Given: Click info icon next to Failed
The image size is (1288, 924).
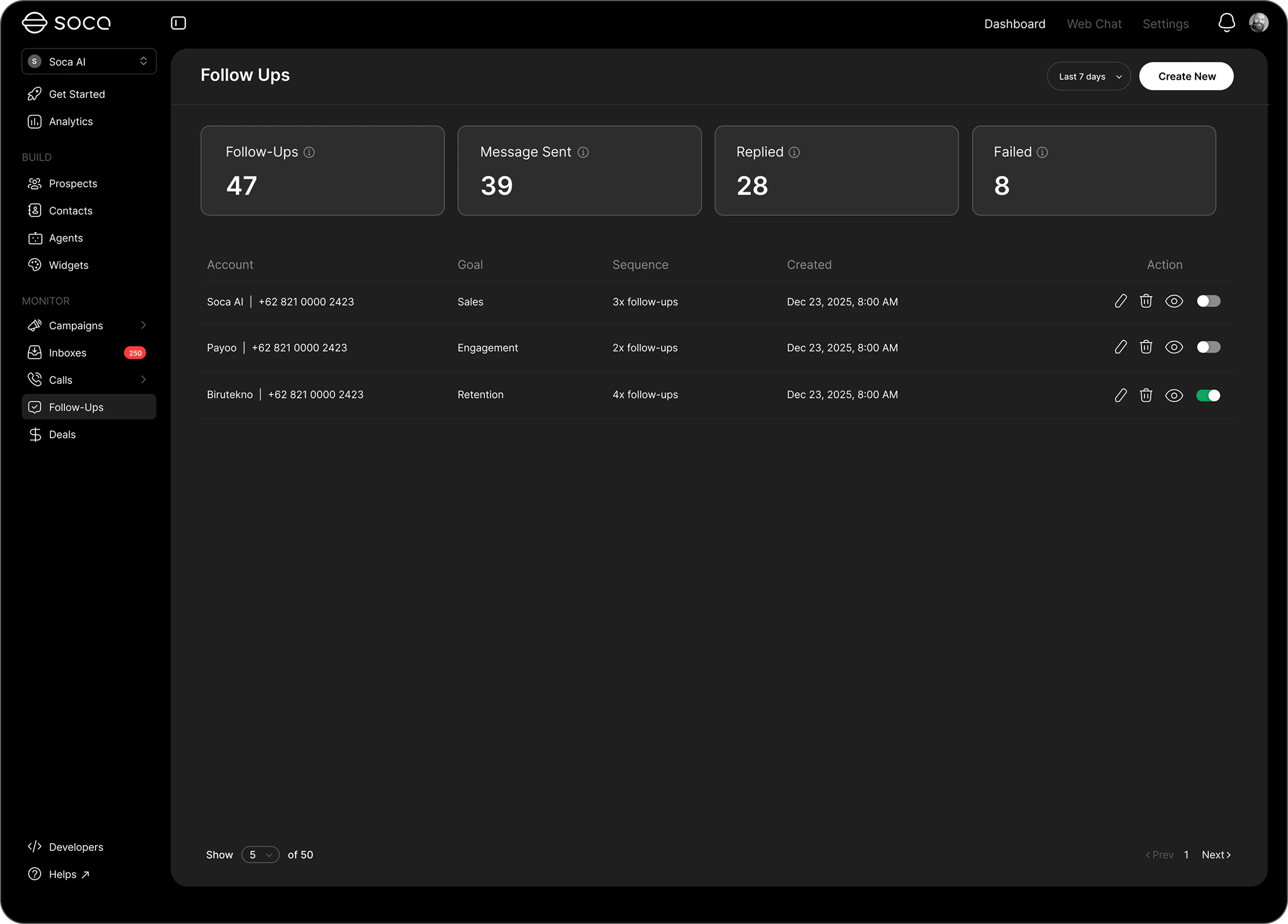Looking at the screenshot, I should (1042, 152).
